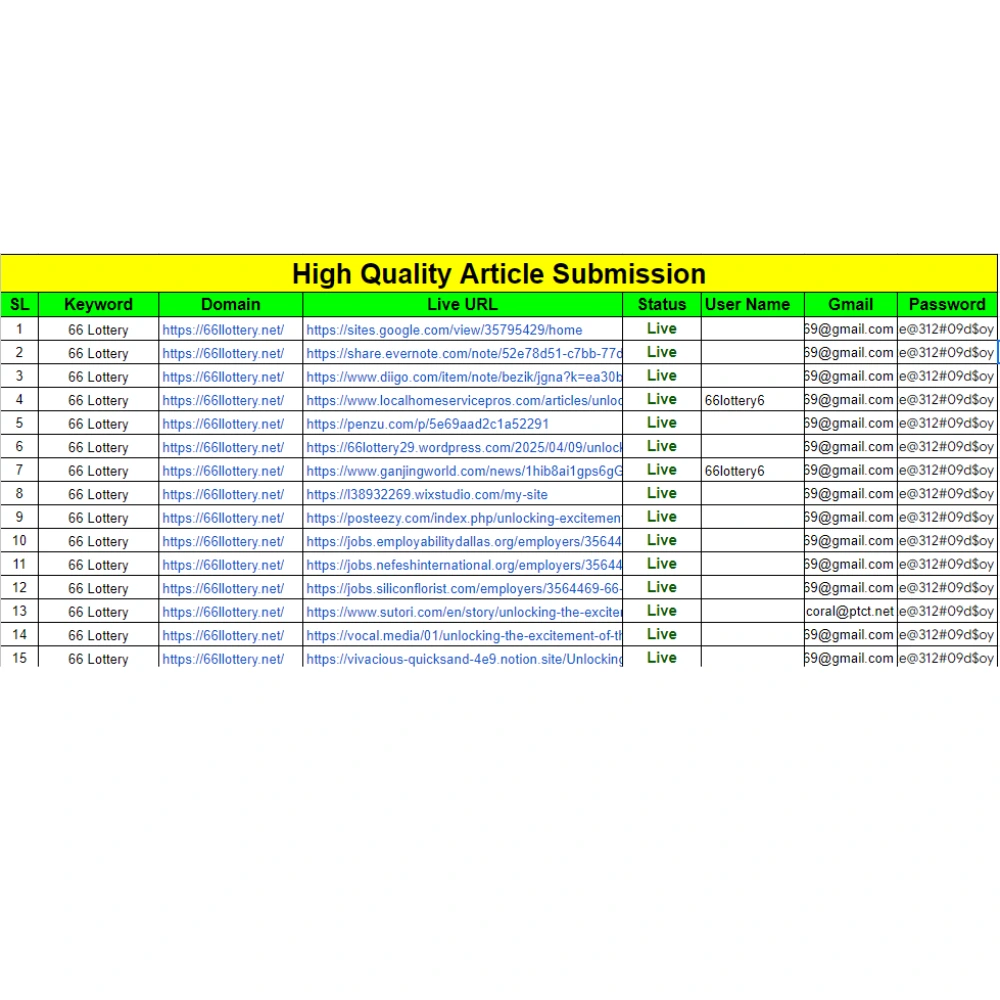Open the wixstudio.com my-site link
Screen dimensions: 1000x1000
[x=427, y=494]
